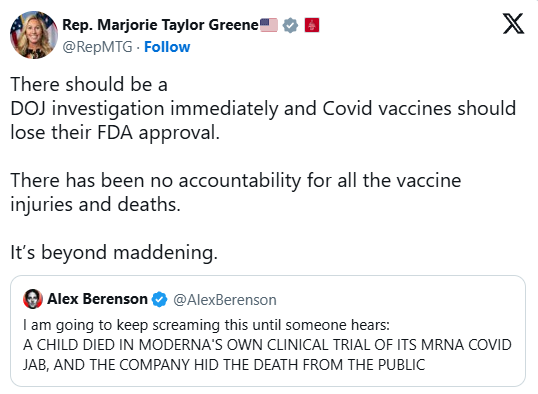
Task: Click the US flag emoji after Greene
Action: (x=269, y=25)
